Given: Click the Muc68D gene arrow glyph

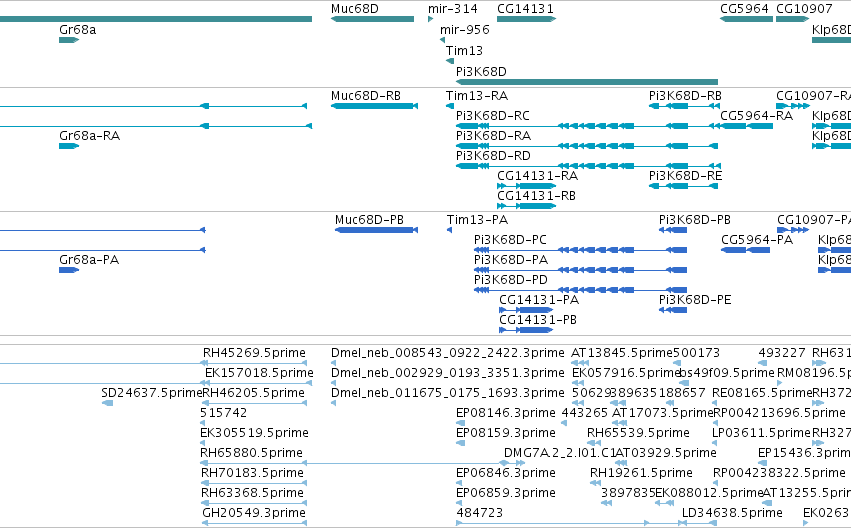Looking at the screenshot, I should [x=372, y=19].
